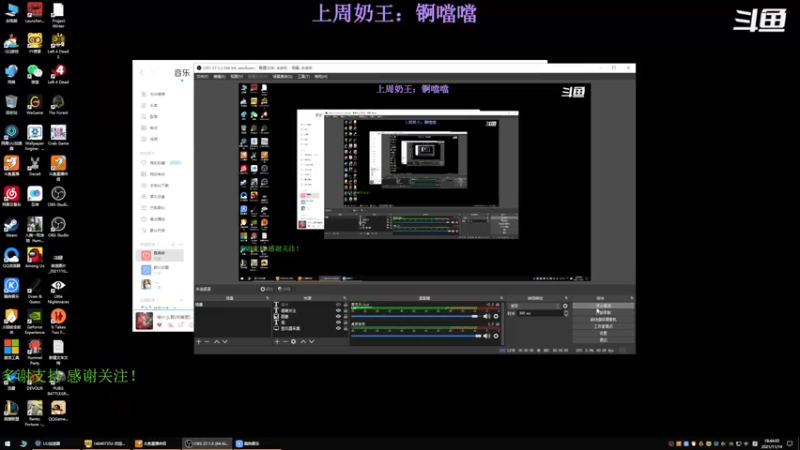800x450 pixels.
Task: Open 麦克风/Aux audio settings gear
Action: pyautogui.click(x=496, y=316)
